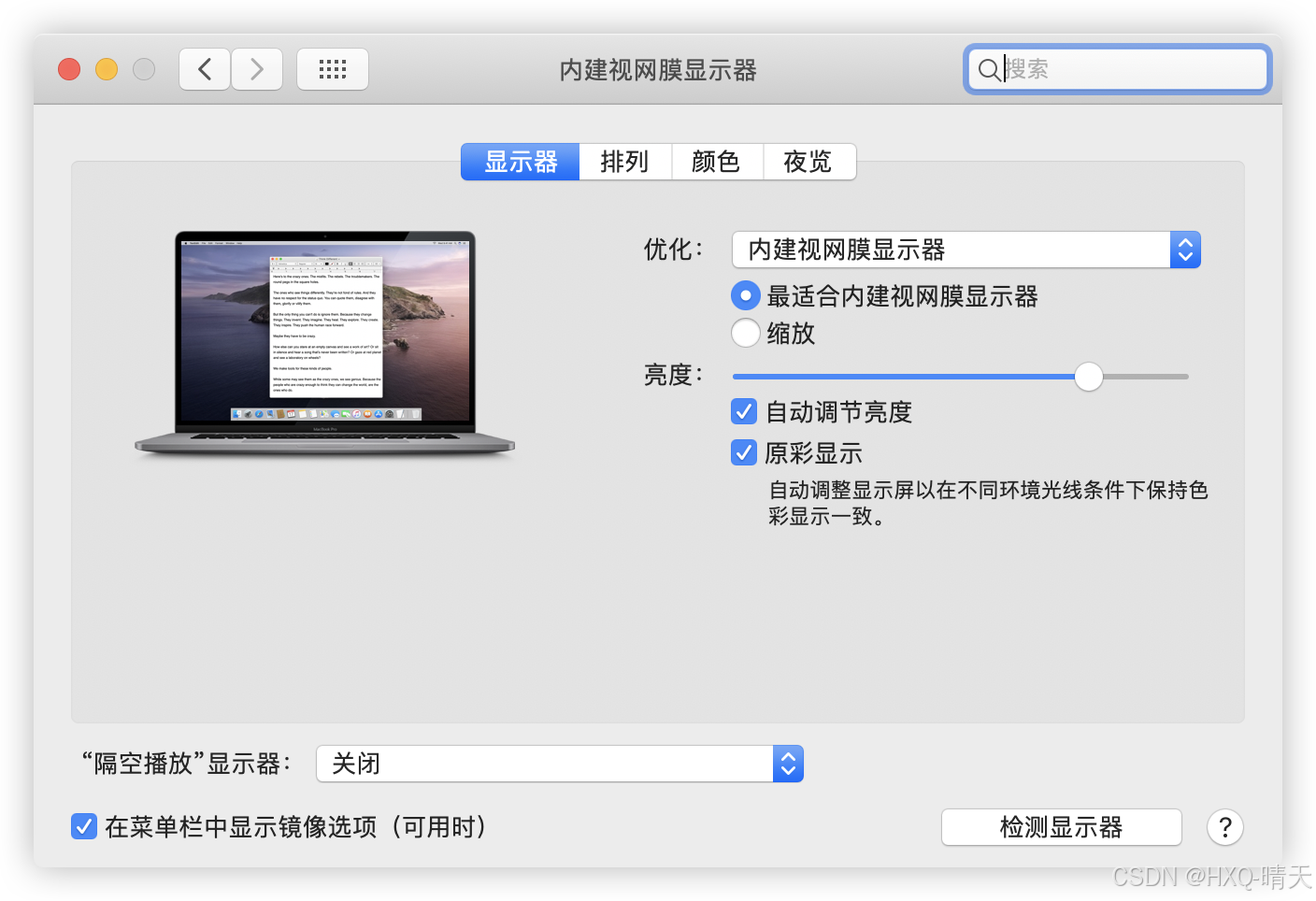Go forward with the right chevron button
This screenshot has width=1316, height=901.
tap(257, 69)
